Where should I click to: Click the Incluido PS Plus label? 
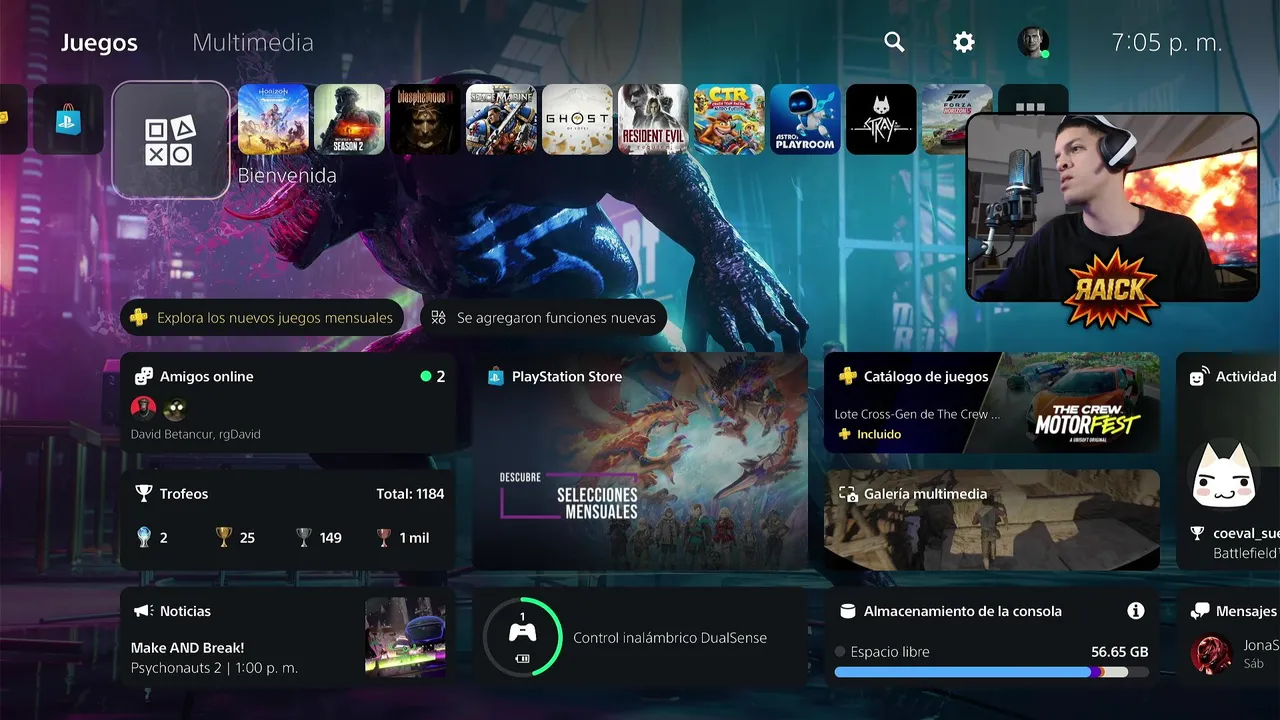pos(870,434)
